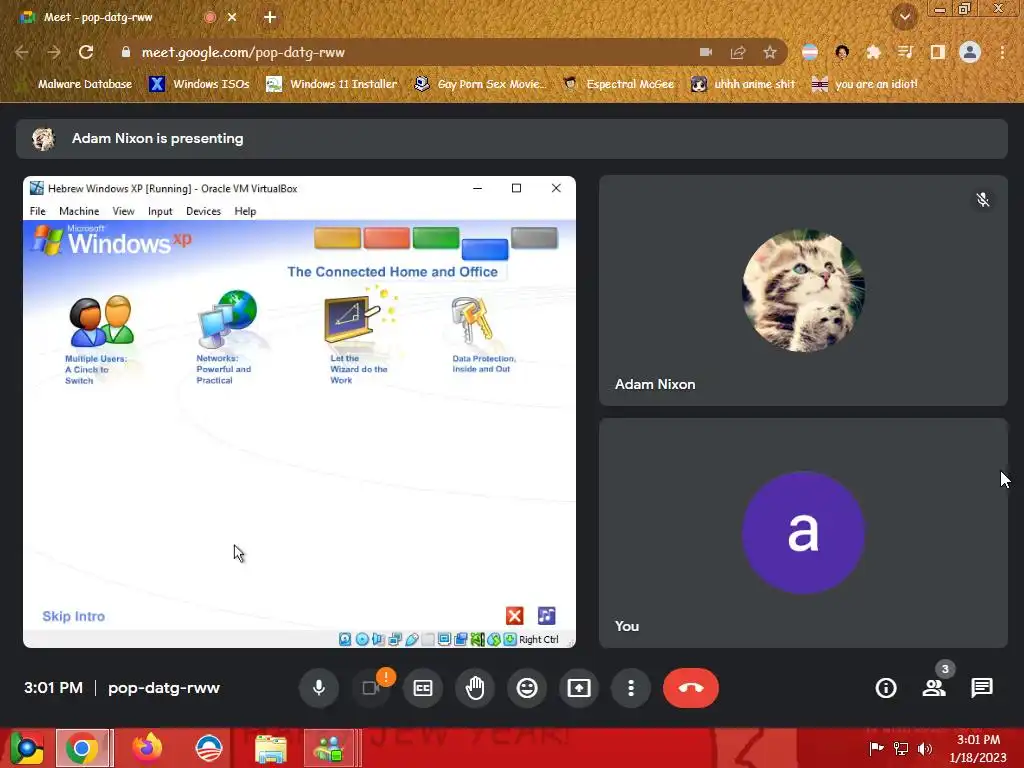The width and height of the screenshot is (1024, 768).
Task: Click the red leave call button
Action: coord(691,688)
